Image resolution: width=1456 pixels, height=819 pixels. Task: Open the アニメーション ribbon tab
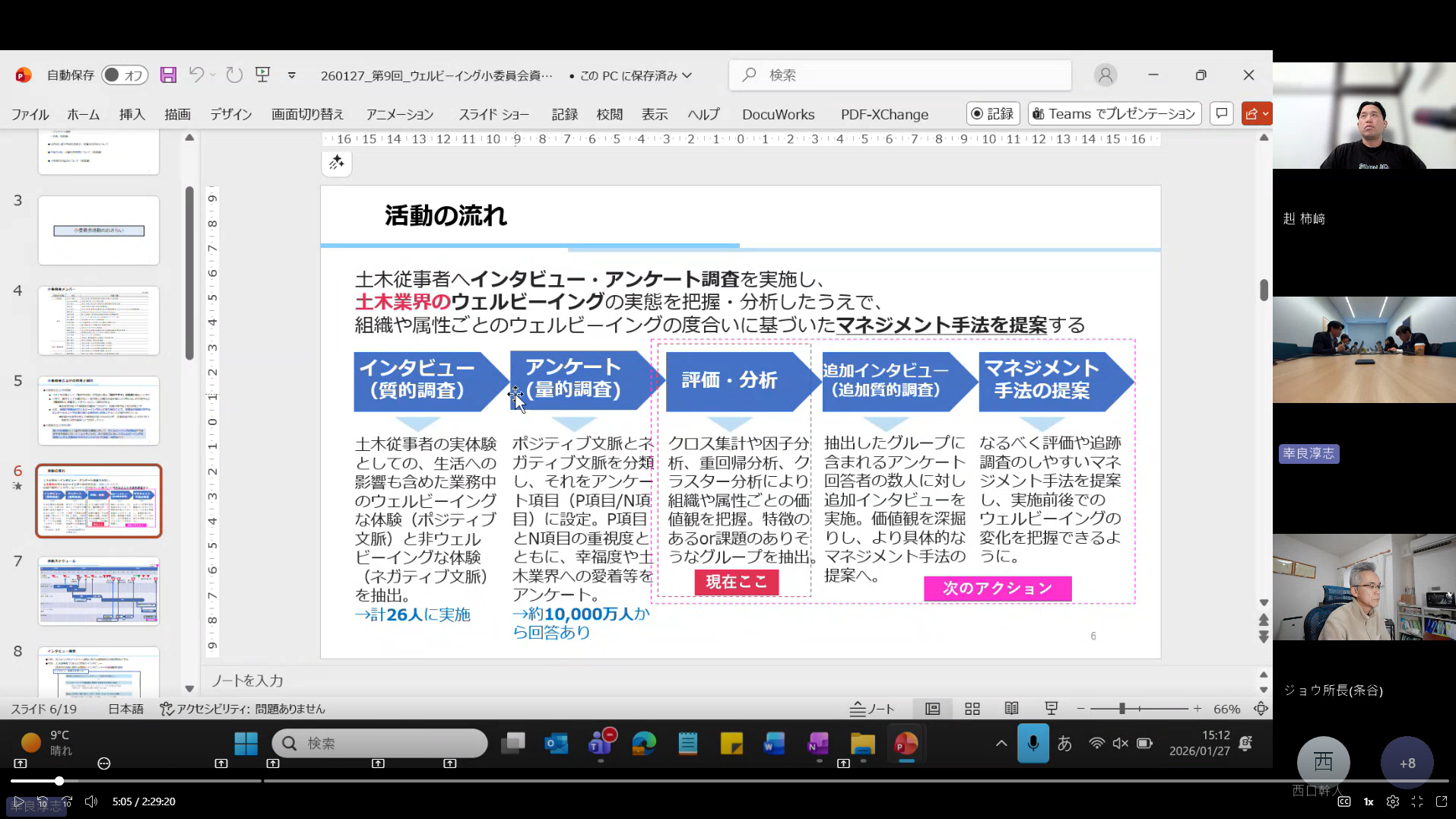click(x=400, y=114)
